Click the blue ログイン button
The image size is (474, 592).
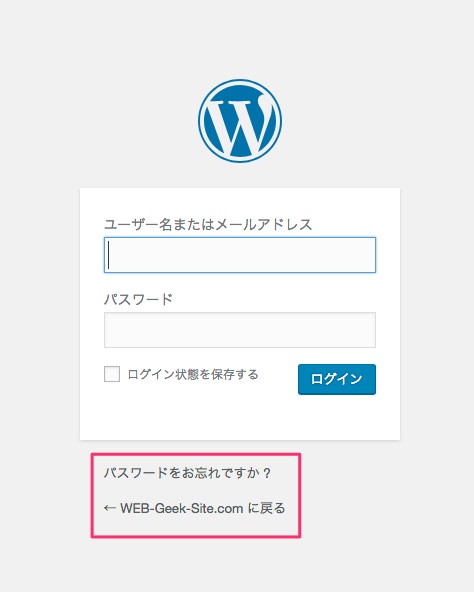tap(337, 379)
